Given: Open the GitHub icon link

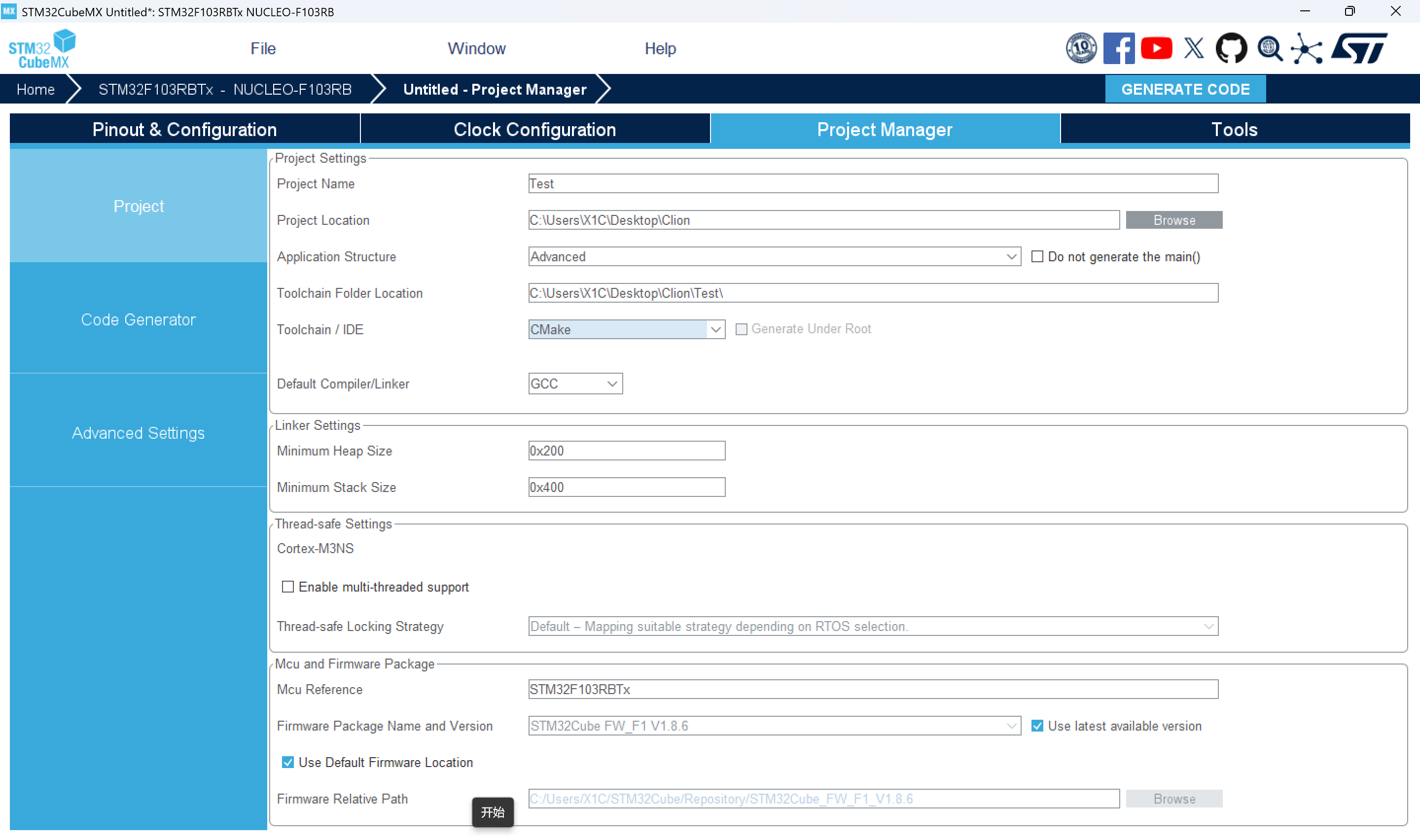Looking at the screenshot, I should 1232,48.
